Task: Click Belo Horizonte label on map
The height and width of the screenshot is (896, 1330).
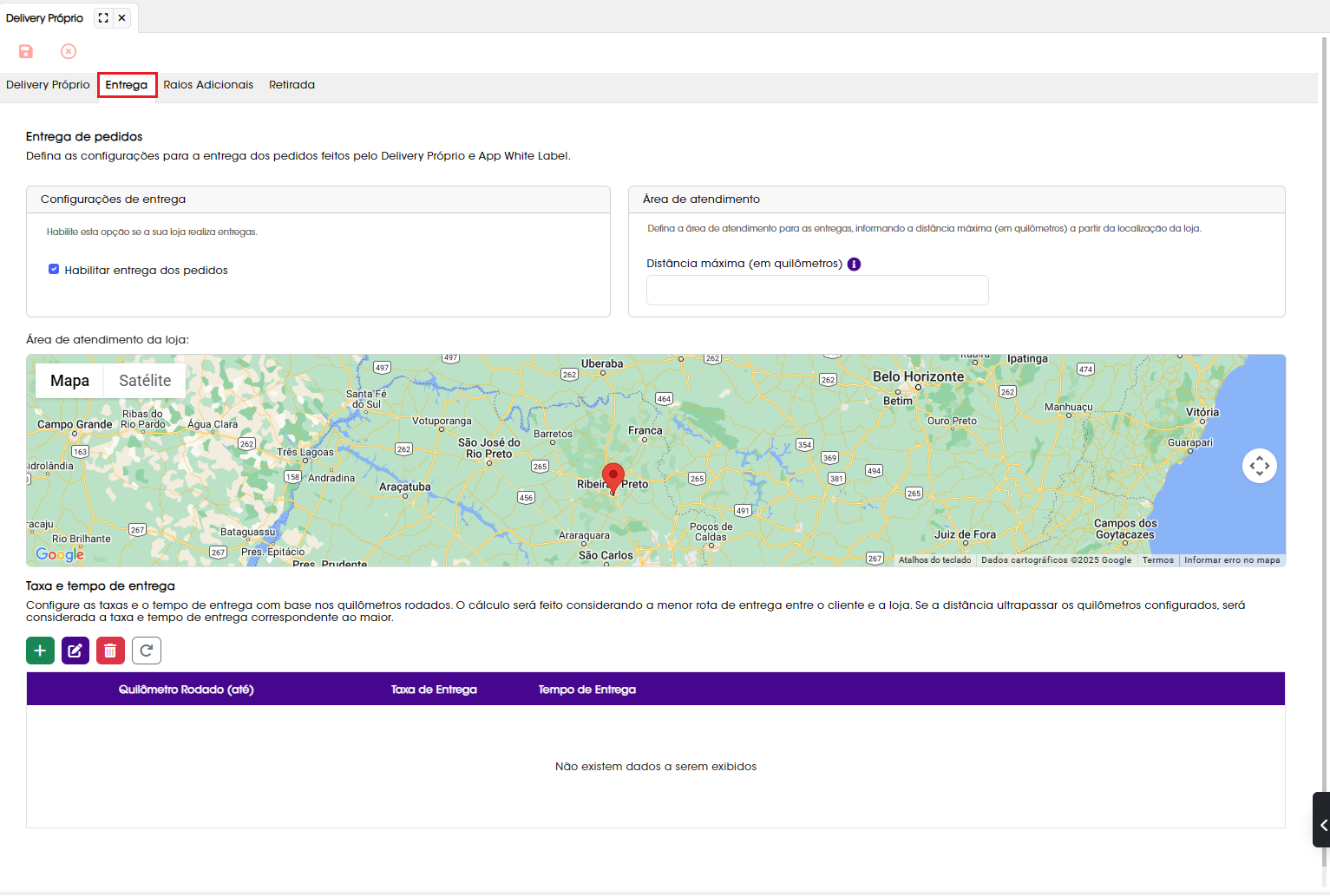Action: (x=918, y=376)
